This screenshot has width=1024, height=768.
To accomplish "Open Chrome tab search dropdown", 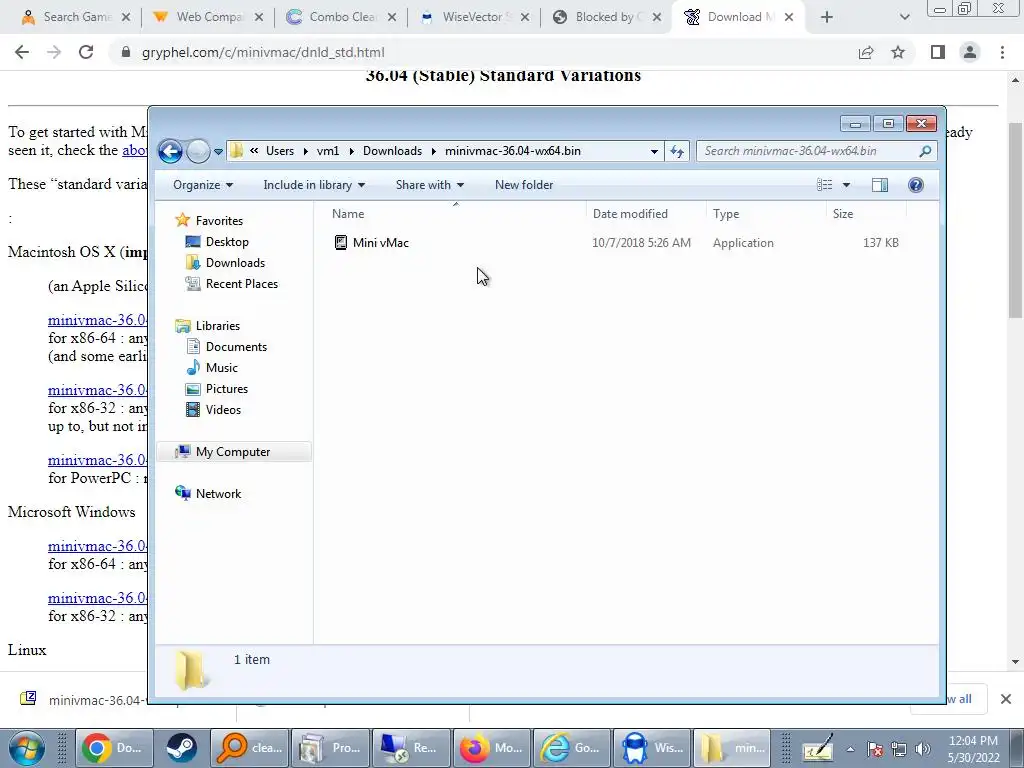I will pyautogui.click(x=904, y=17).
